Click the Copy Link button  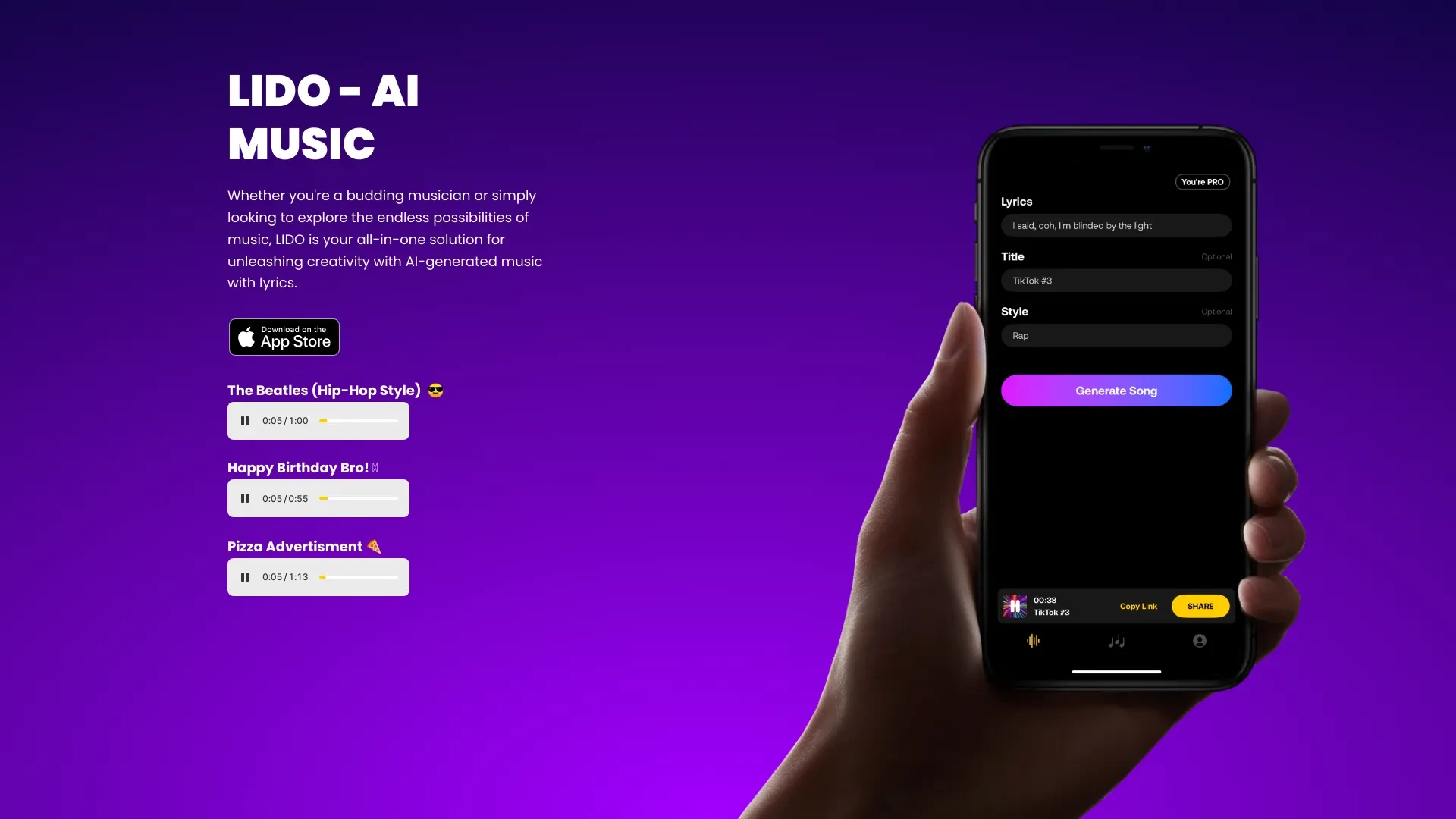pyautogui.click(x=1138, y=605)
